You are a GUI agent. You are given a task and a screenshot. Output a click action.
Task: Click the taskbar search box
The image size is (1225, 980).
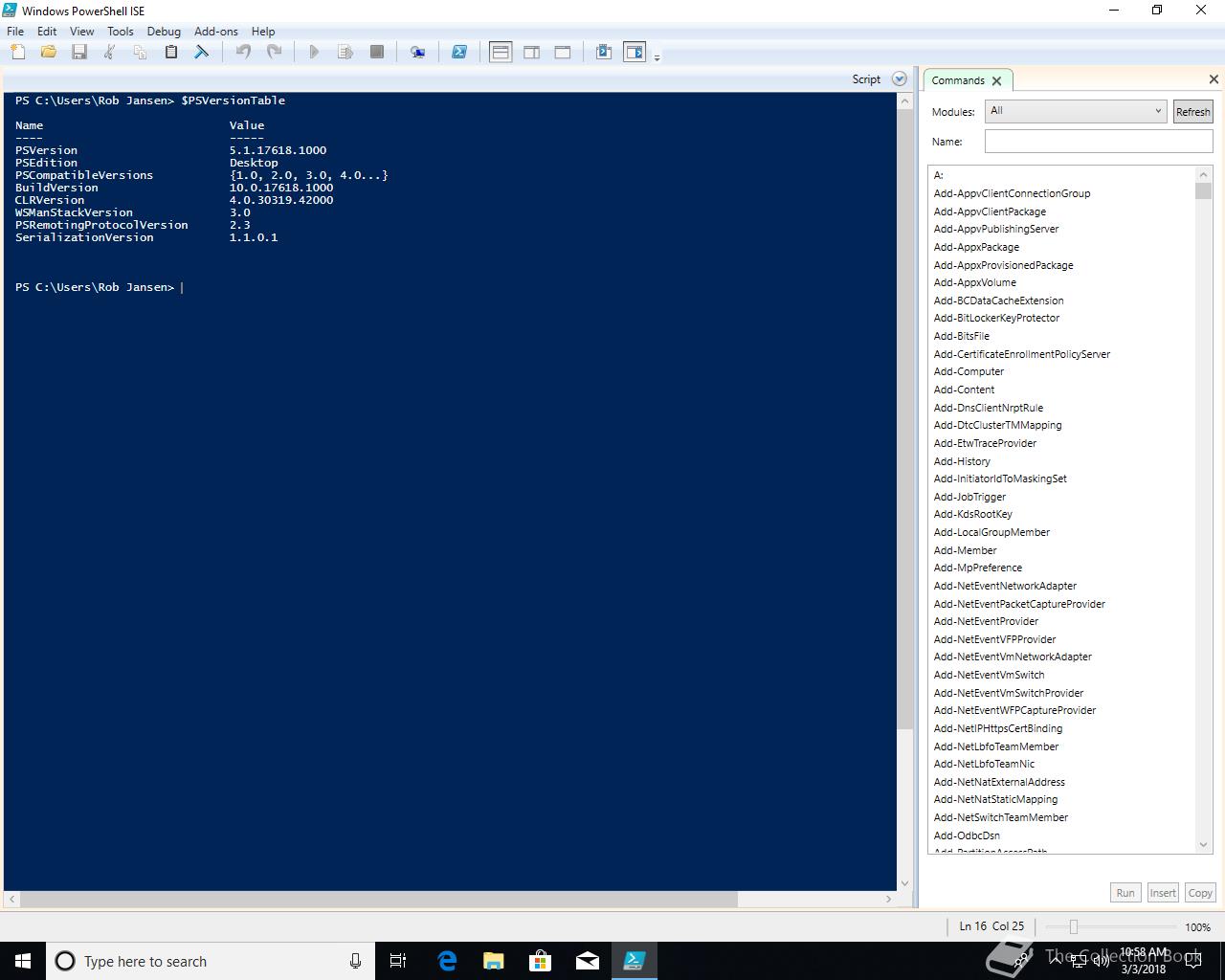[209, 961]
